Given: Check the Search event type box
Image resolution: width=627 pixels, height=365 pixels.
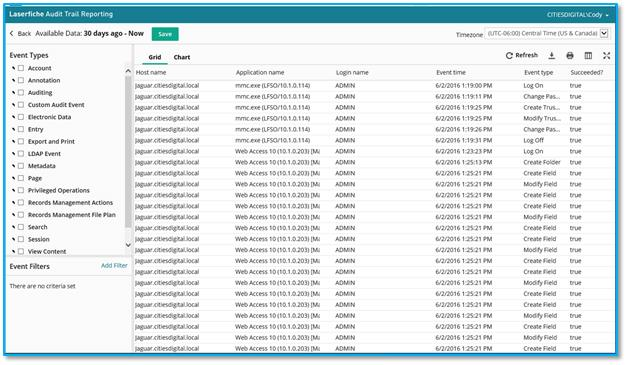Looking at the screenshot, I should pos(21,227).
